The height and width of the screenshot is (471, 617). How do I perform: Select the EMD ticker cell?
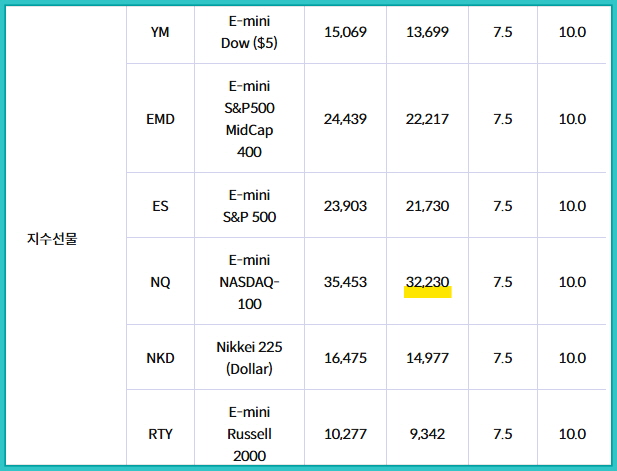point(160,119)
